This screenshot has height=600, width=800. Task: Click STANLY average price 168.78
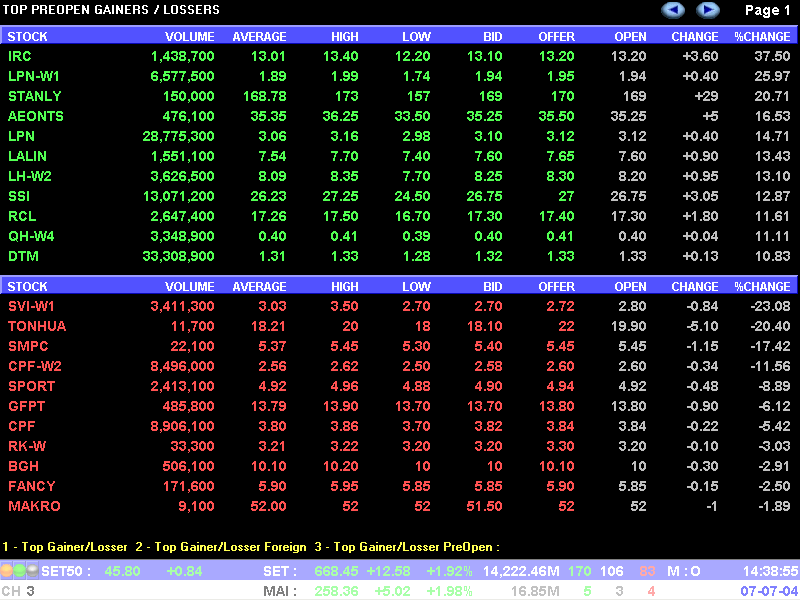264,96
